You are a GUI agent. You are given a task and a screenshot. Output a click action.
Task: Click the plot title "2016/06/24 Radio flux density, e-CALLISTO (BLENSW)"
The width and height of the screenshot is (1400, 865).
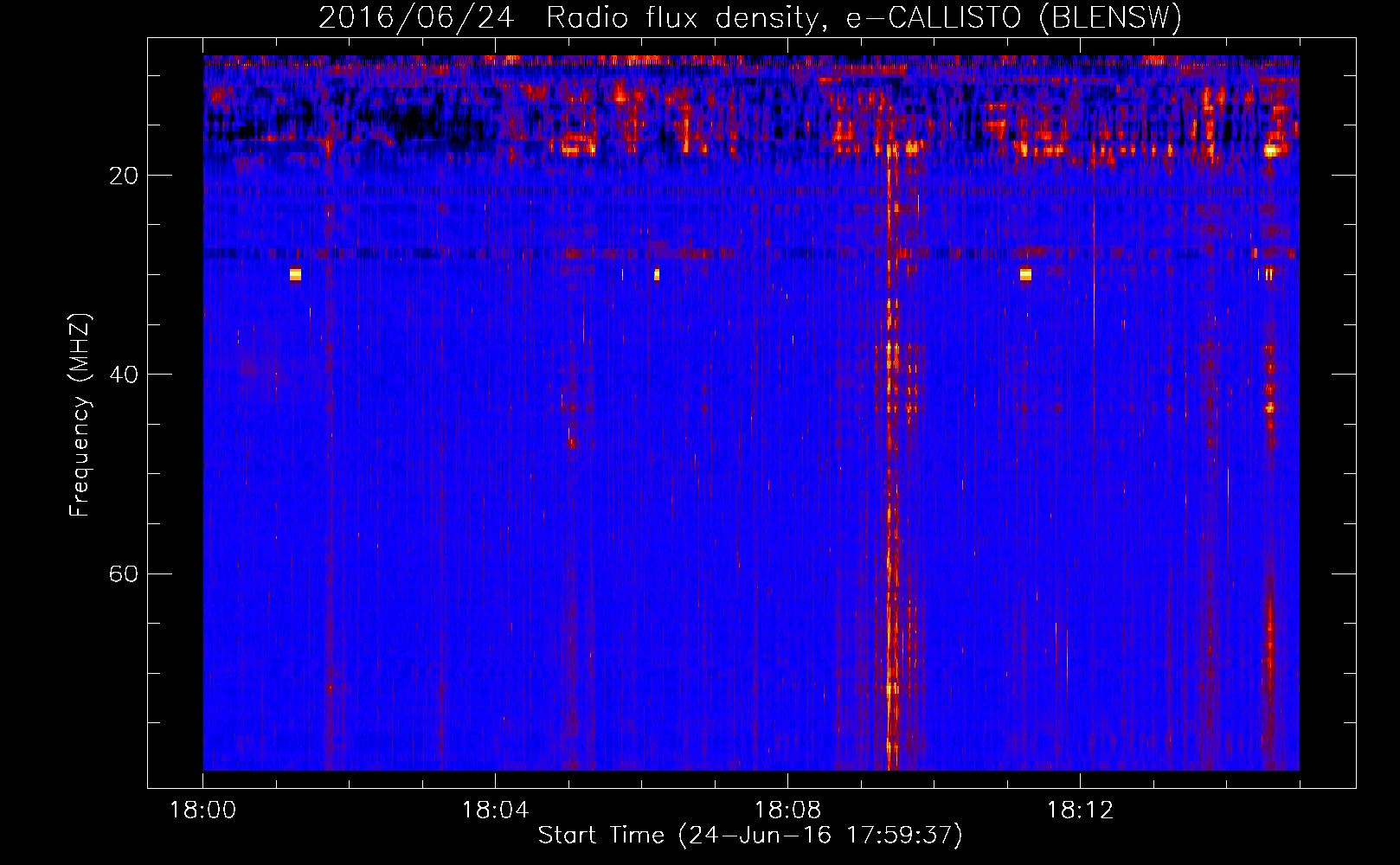tap(750, 17)
